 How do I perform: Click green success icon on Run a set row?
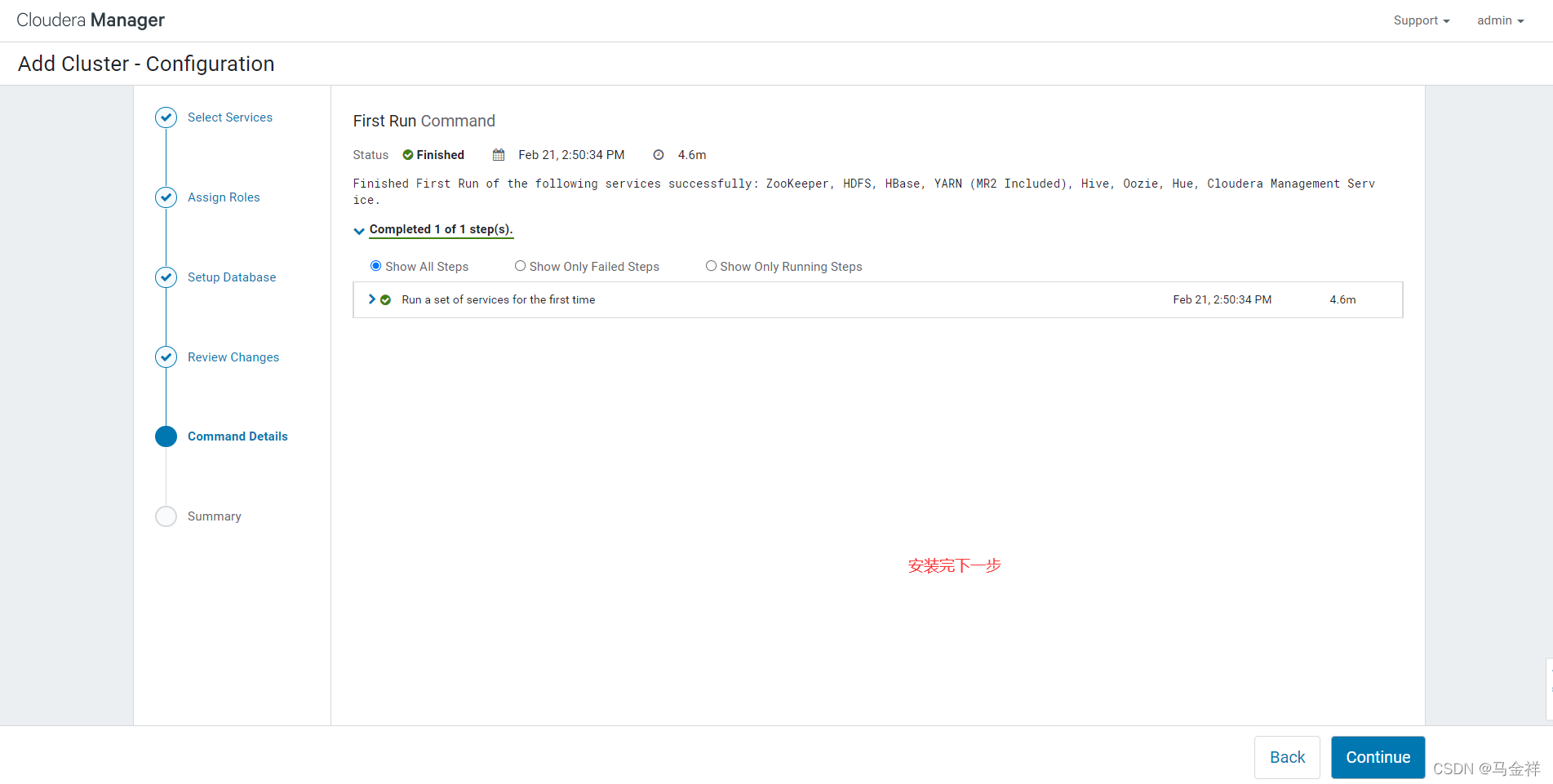point(385,300)
